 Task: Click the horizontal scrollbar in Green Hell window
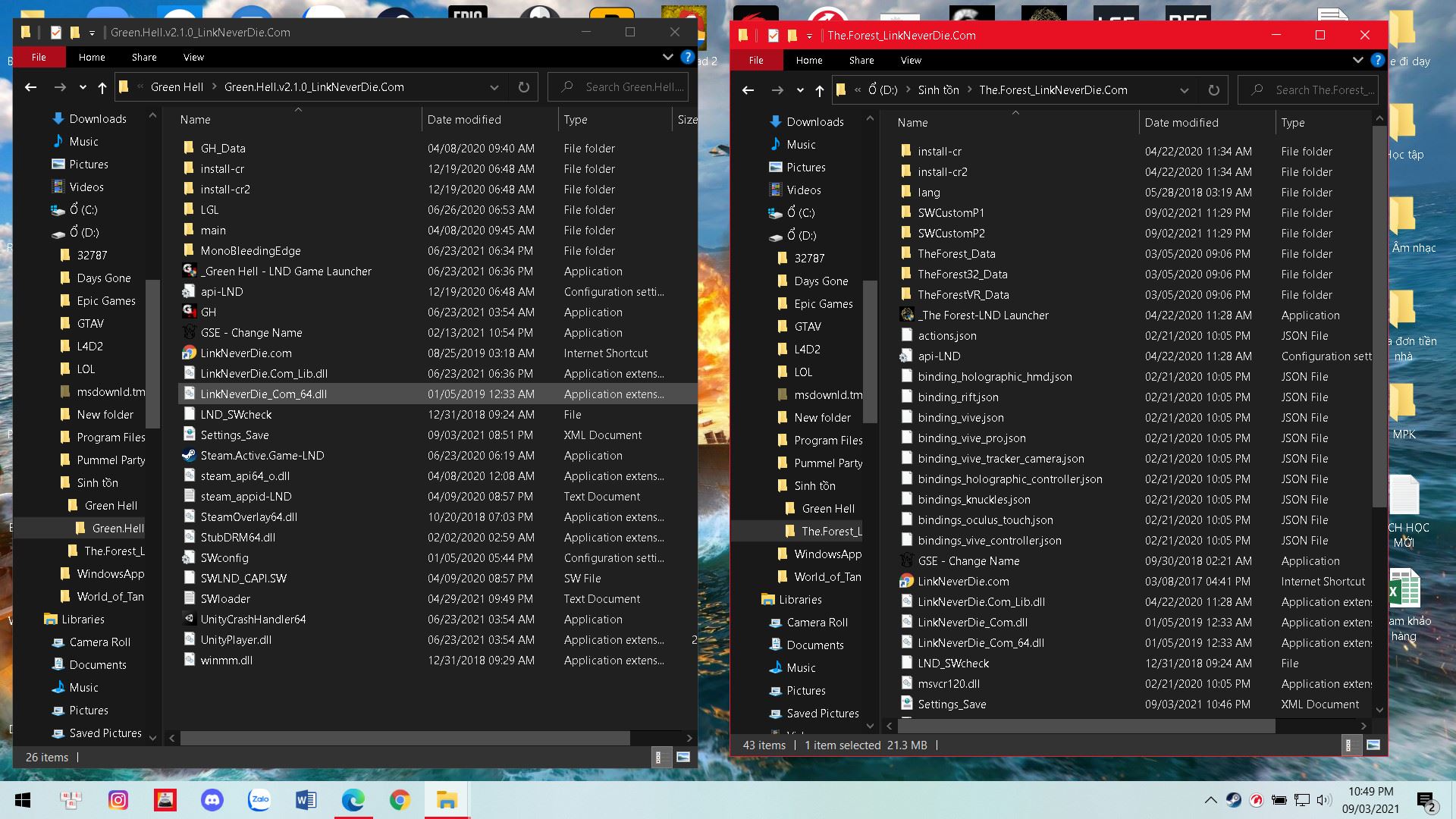point(406,738)
